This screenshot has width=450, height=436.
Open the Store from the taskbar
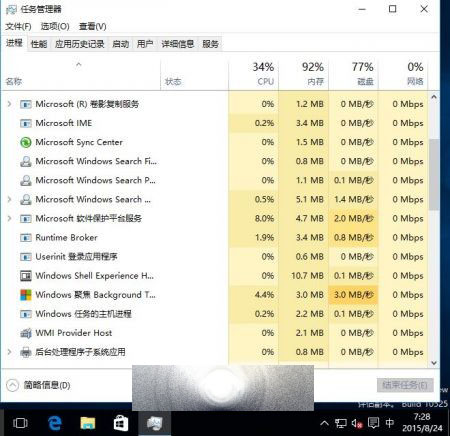[121, 424]
